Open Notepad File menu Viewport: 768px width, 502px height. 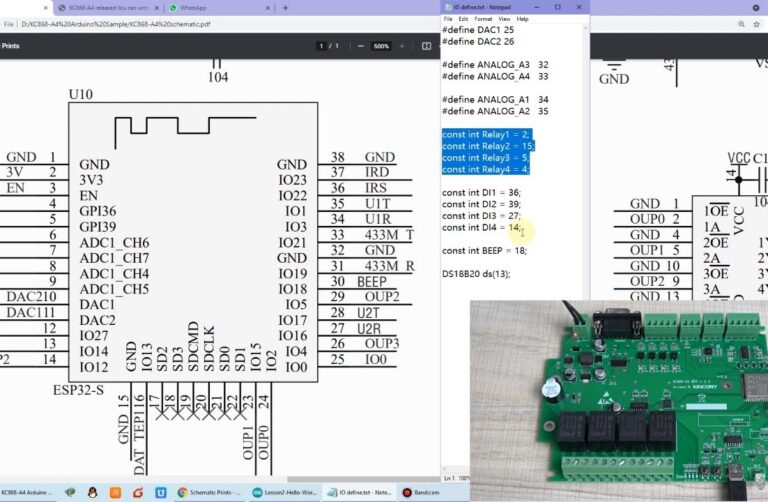(449, 19)
